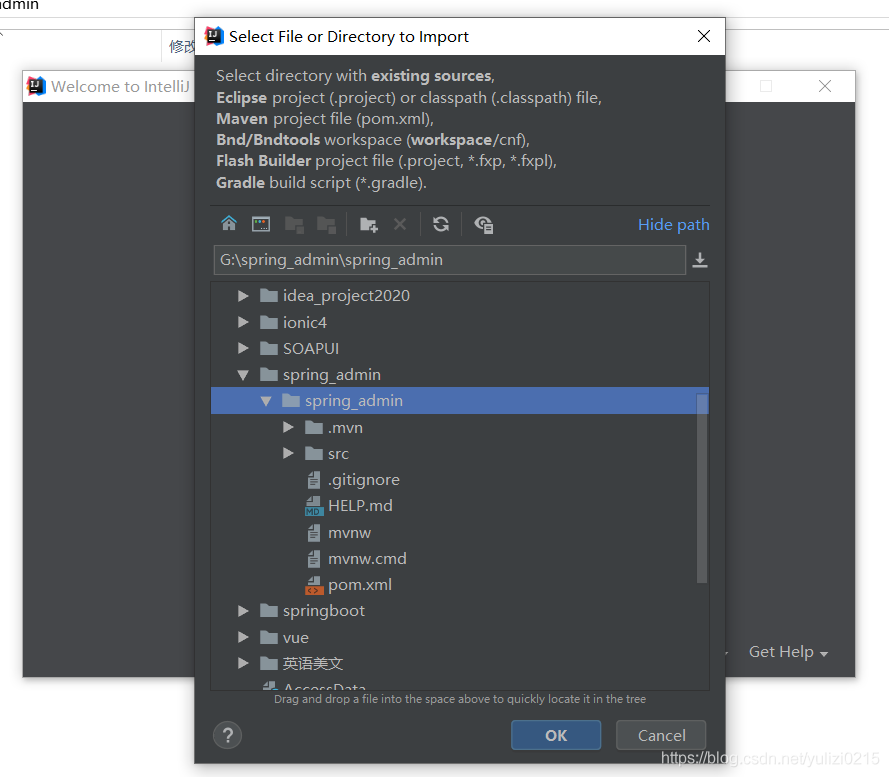Refresh the file tree
The height and width of the screenshot is (777, 889).
pyautogui.click(x=441, y=224)
